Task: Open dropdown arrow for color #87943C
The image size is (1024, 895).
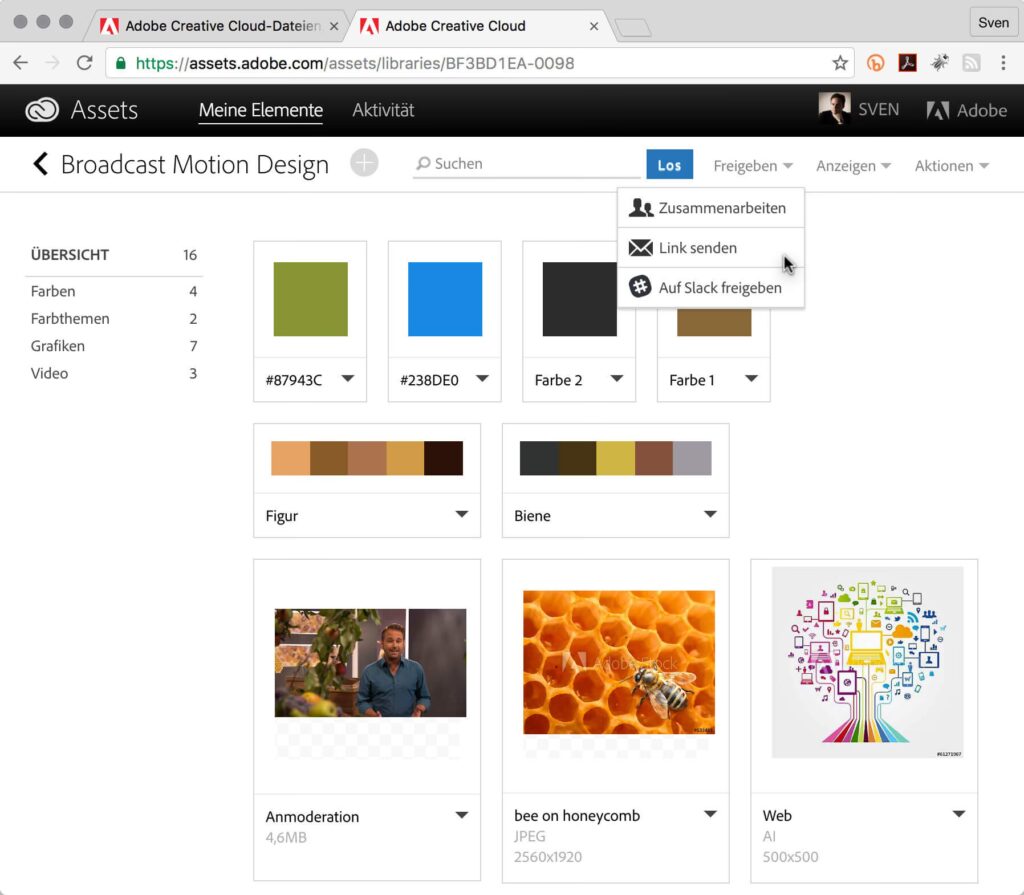Action: tap(348, 379)
